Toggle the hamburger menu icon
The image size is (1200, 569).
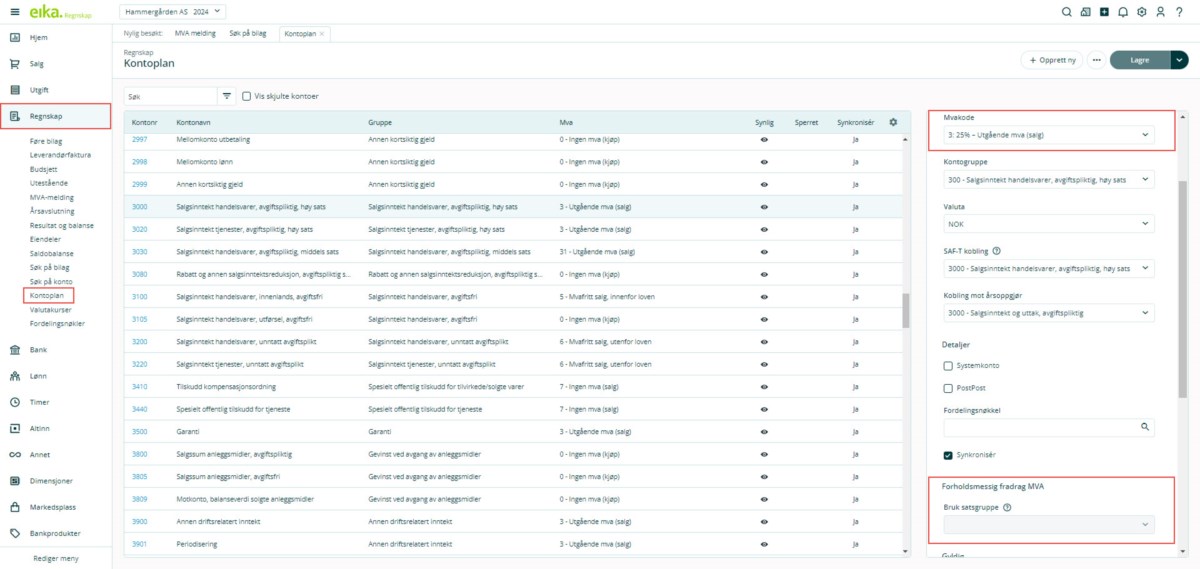14,12
